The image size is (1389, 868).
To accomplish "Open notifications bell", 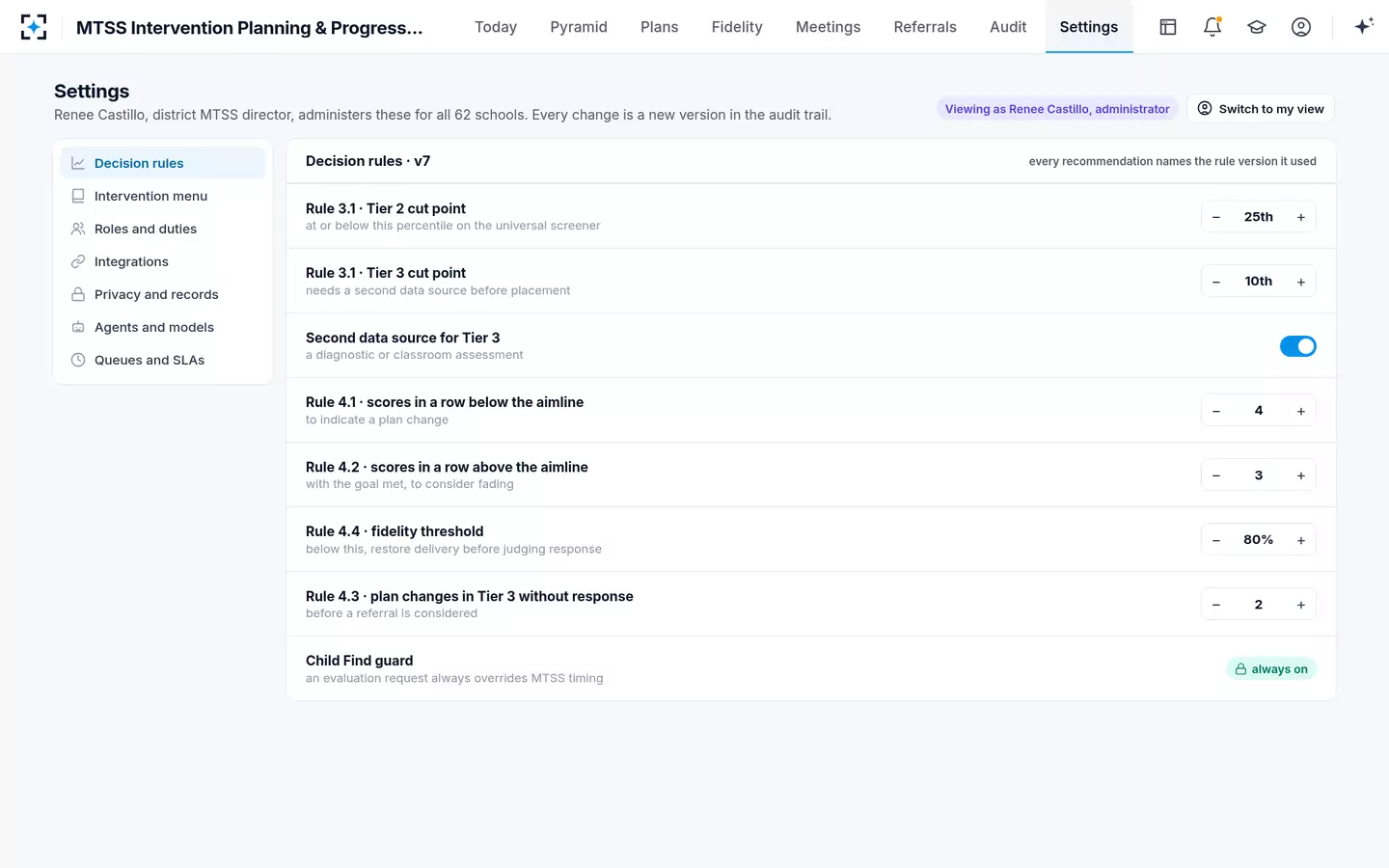I will (1212, 27).
